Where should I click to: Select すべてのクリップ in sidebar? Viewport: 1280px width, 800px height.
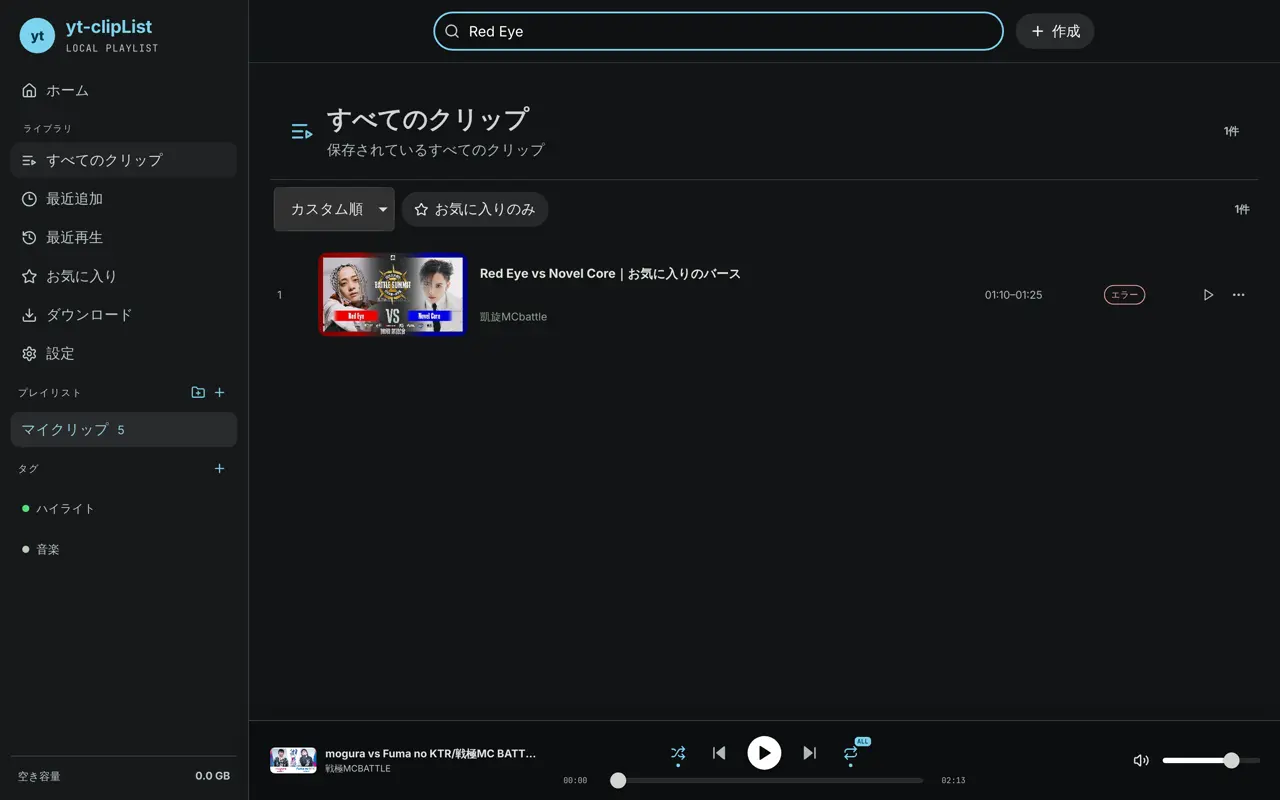click(x=123, y=160)
